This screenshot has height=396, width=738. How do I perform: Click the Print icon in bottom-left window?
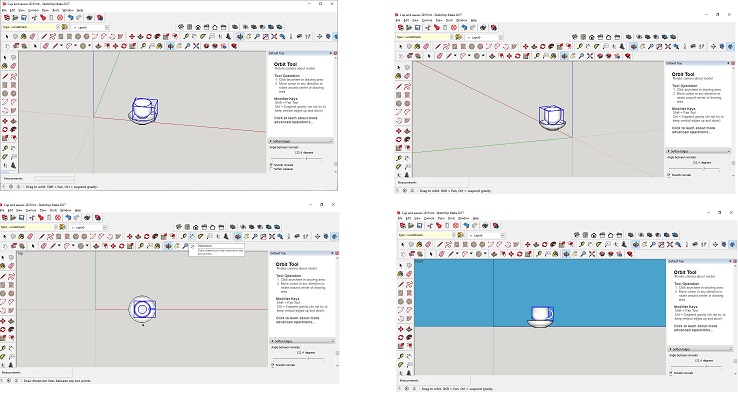click(87, 218)
